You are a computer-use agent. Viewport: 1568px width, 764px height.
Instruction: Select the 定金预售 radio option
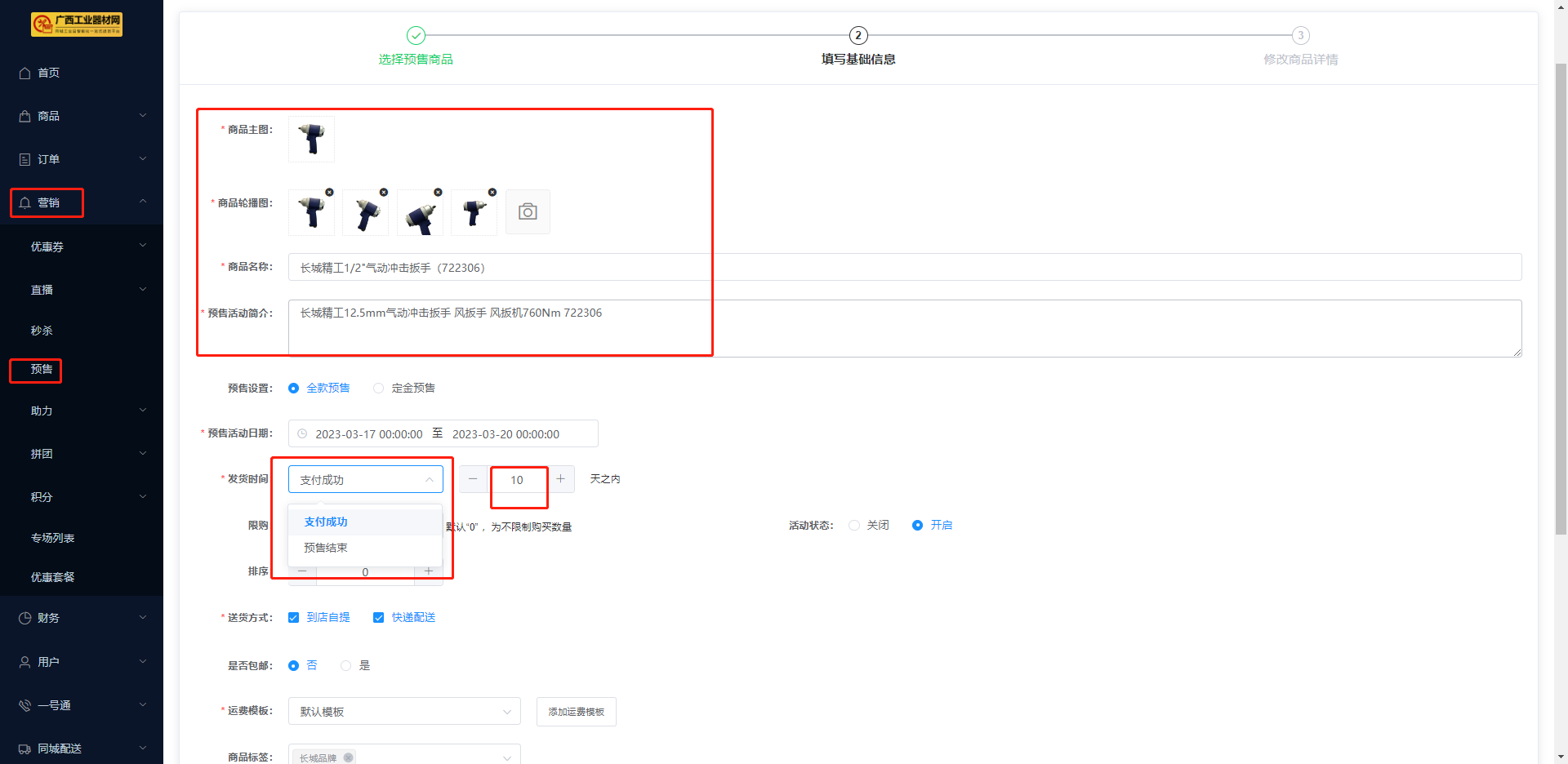click(x=379, y=389)
